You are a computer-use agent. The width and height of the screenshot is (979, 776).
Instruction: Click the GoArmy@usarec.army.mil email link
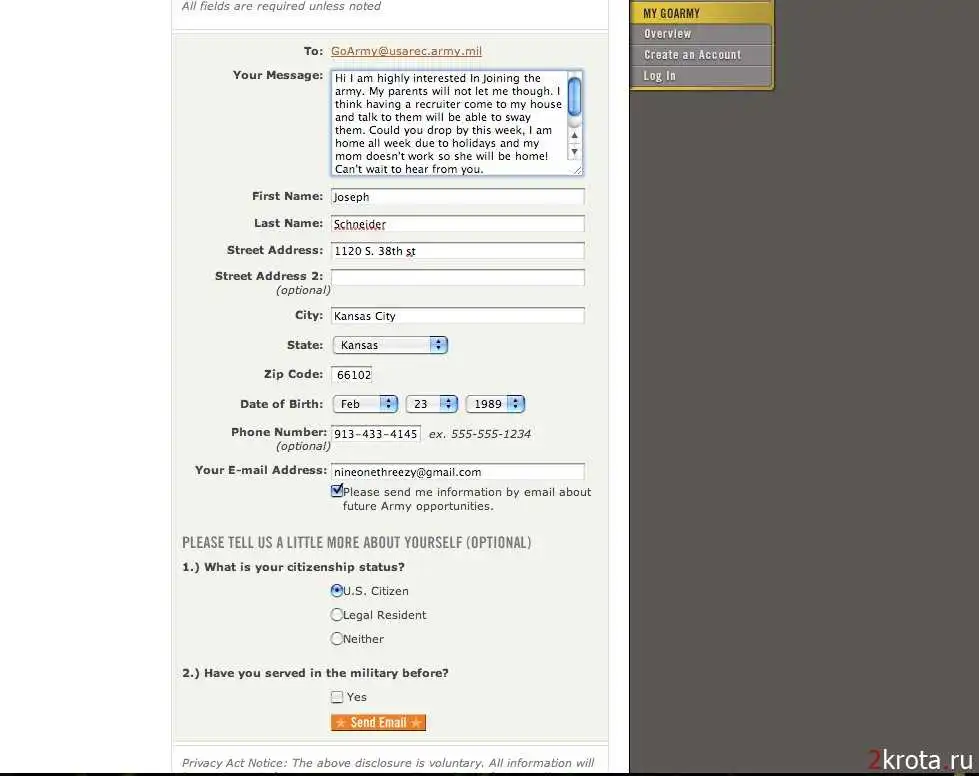(406, 51)
